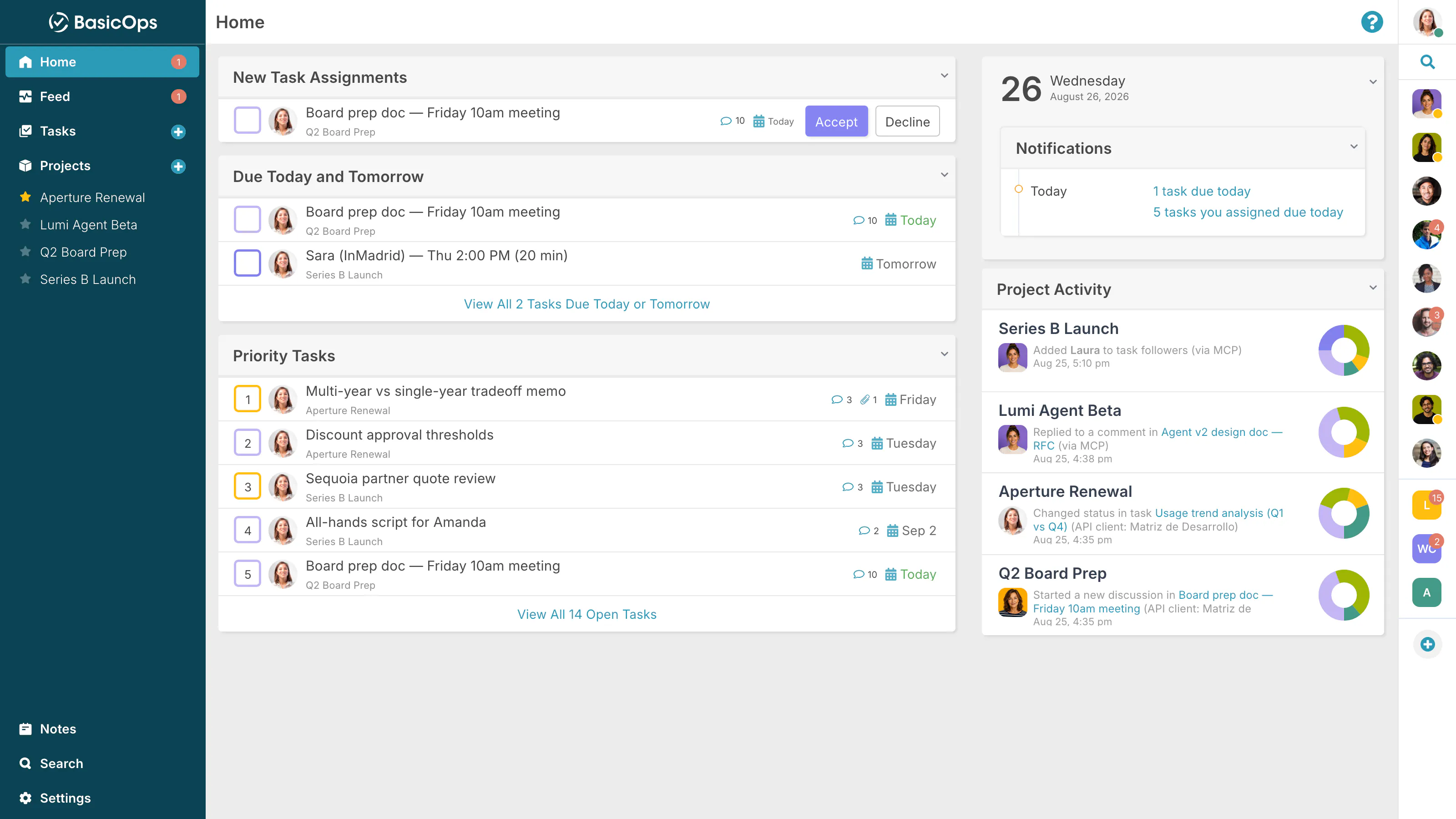Check the Board prep doc box in New Task Assignments

[247, 121]
